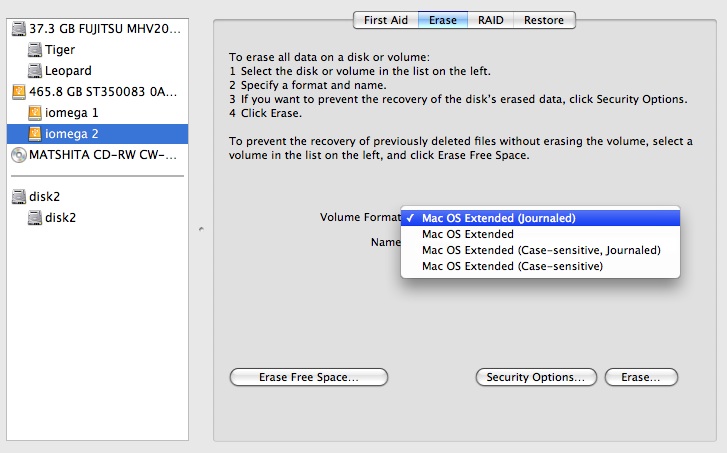This screenshot has height=453, width=727.
Task: Switch to the RAID tab
Action: point(491,20)
